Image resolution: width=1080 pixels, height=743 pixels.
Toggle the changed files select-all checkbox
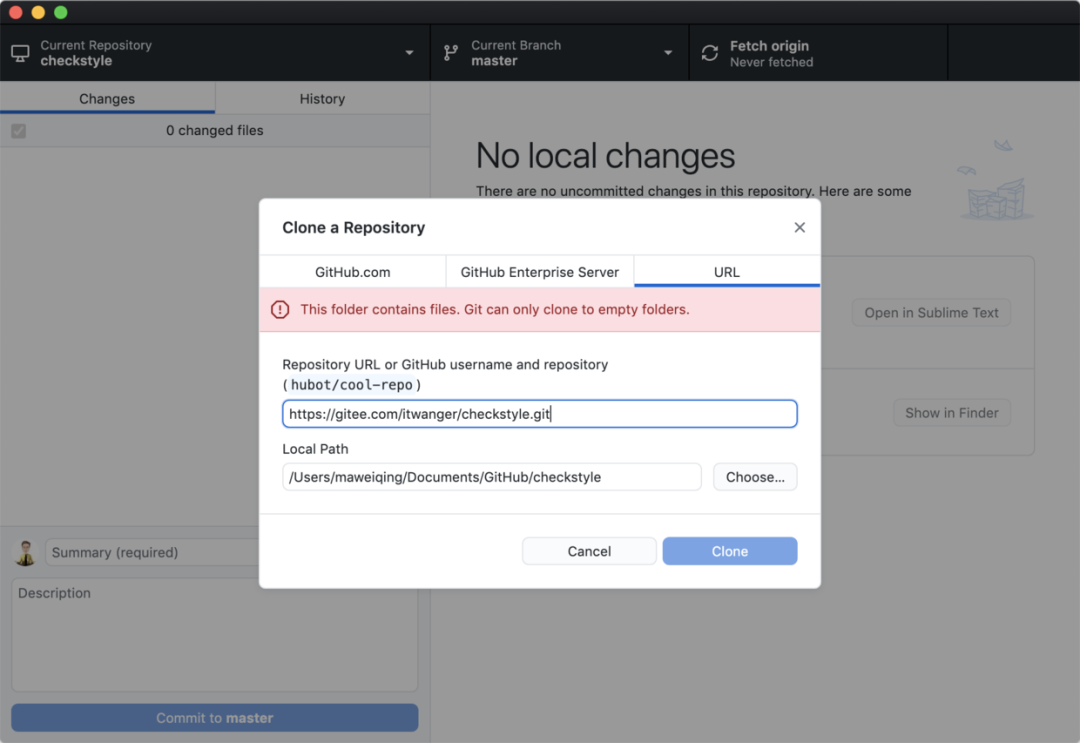pos(18,131)
